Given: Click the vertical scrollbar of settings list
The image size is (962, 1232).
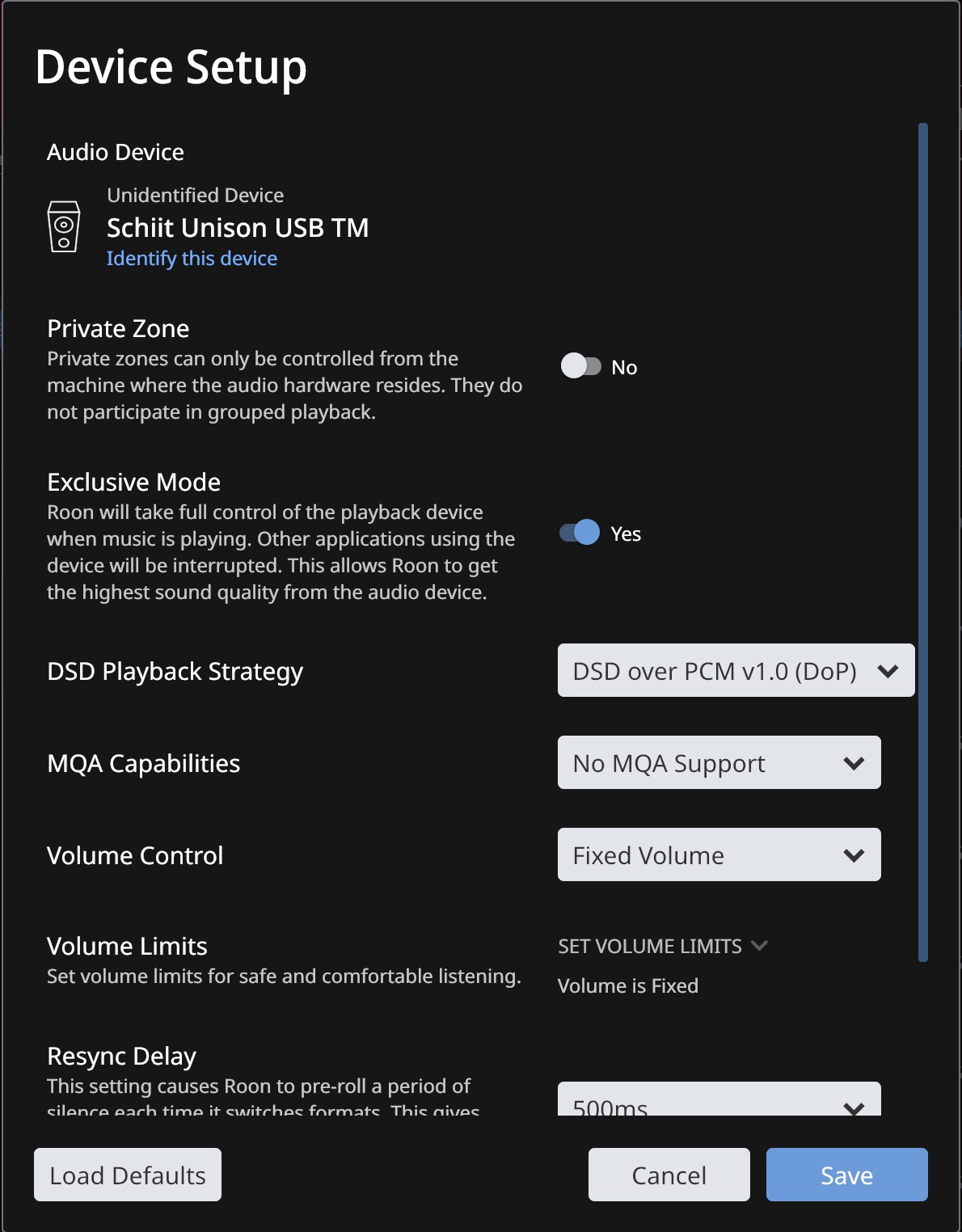Looking at the screenshot, I should click(x=923, y=542).
